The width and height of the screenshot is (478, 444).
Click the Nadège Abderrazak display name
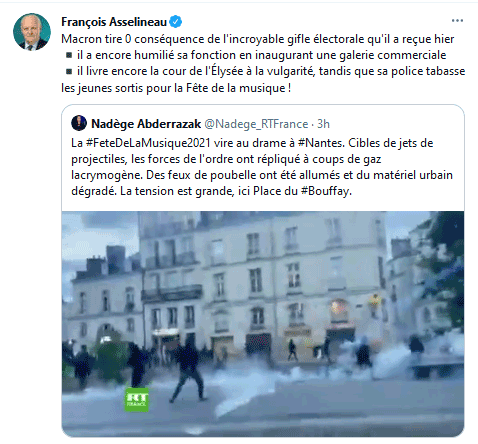click(x=146, y=124)
